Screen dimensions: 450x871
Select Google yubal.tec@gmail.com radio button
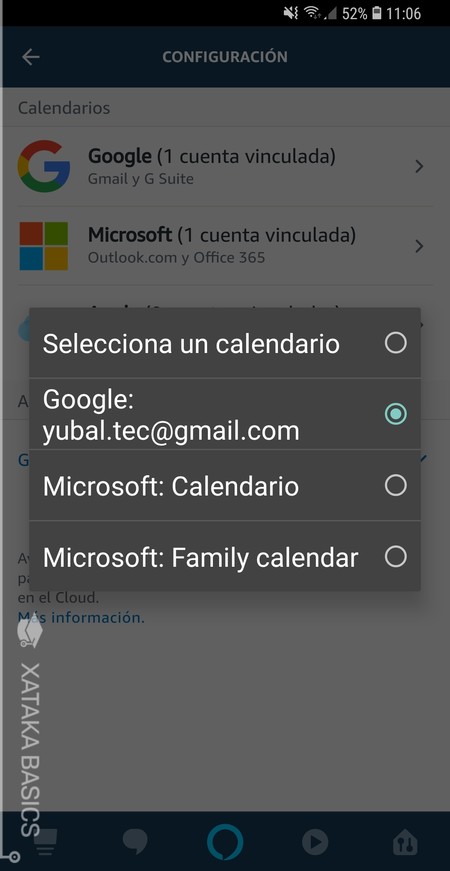396,414
